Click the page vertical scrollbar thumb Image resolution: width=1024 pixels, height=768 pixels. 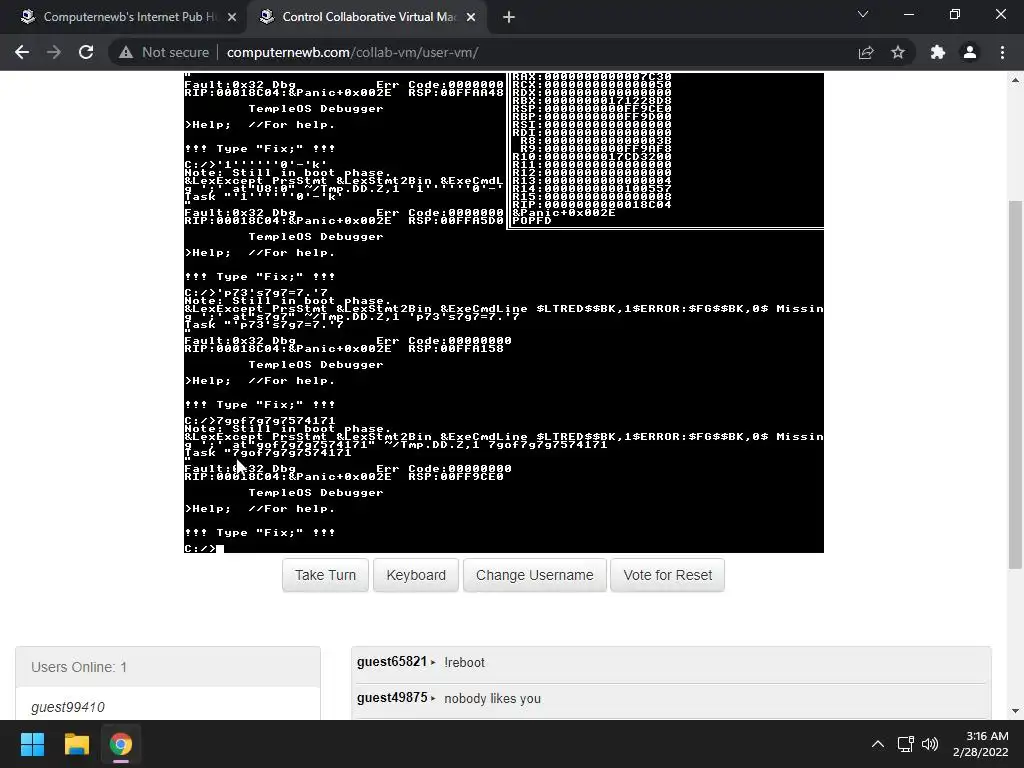(1015, 384)
